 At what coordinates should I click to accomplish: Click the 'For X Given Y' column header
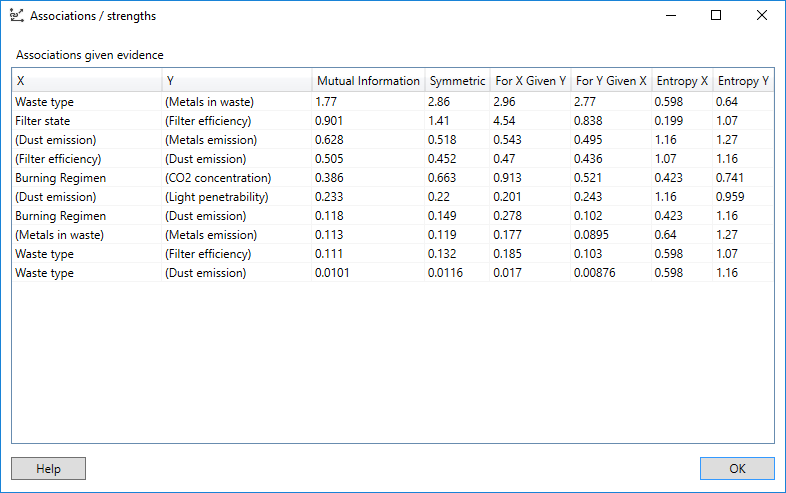point(530,81)
